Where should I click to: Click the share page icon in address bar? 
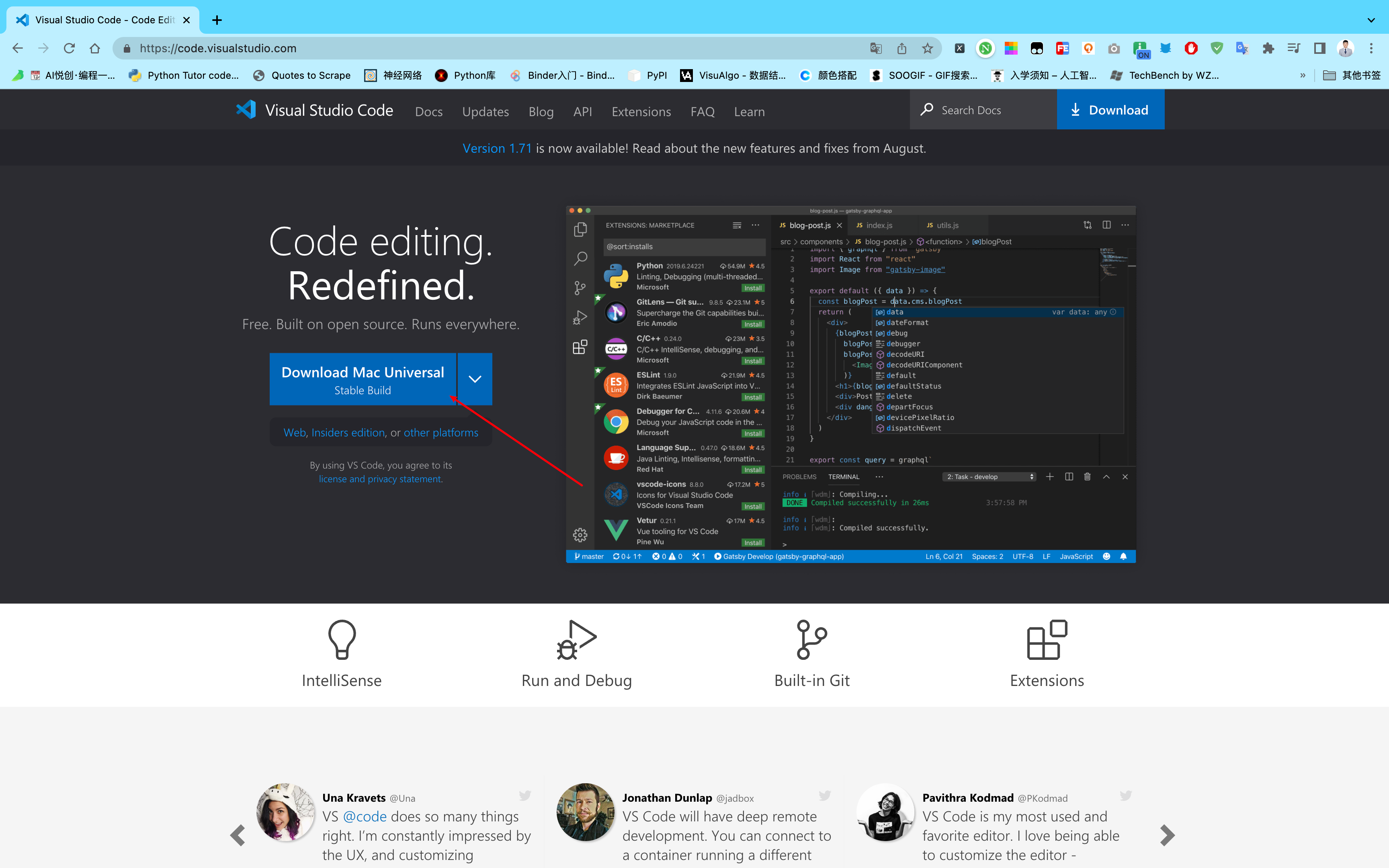902,48
